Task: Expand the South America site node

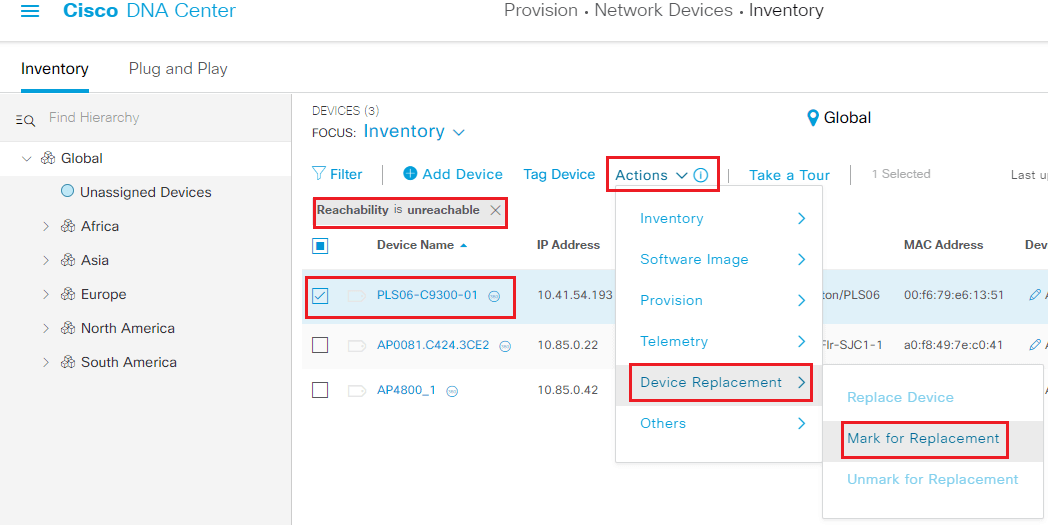Action: (45, 362)
